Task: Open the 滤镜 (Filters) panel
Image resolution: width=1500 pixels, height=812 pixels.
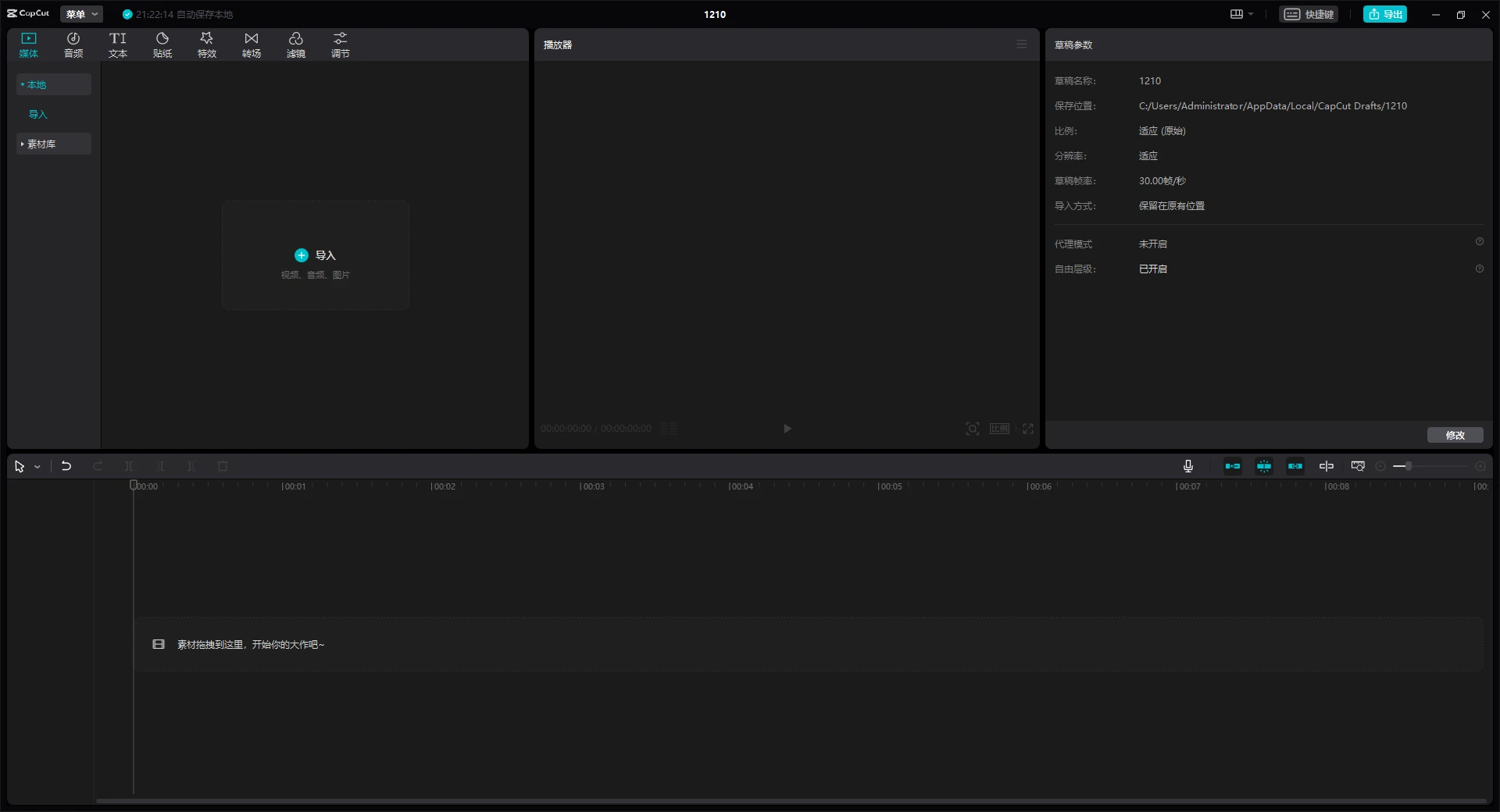Action: (296, 45)
